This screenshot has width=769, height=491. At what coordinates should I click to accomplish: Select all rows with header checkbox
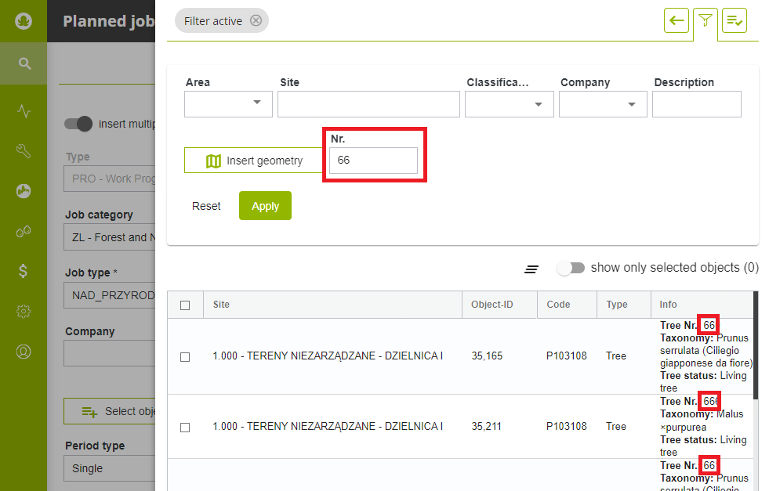click(x=185, y=305)
